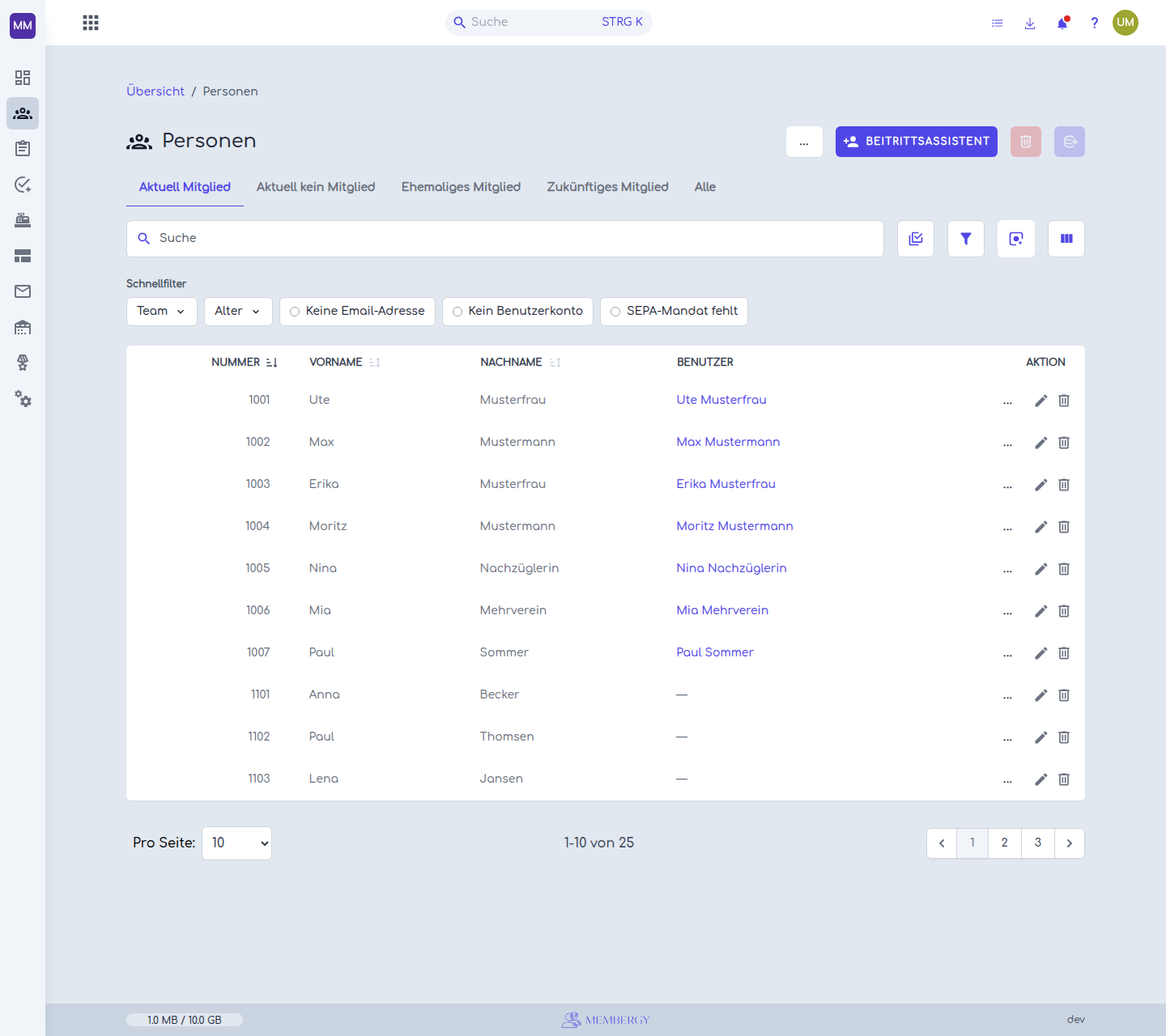Open the filter funnel icon
The image size is (1166, 1036).
966,239
